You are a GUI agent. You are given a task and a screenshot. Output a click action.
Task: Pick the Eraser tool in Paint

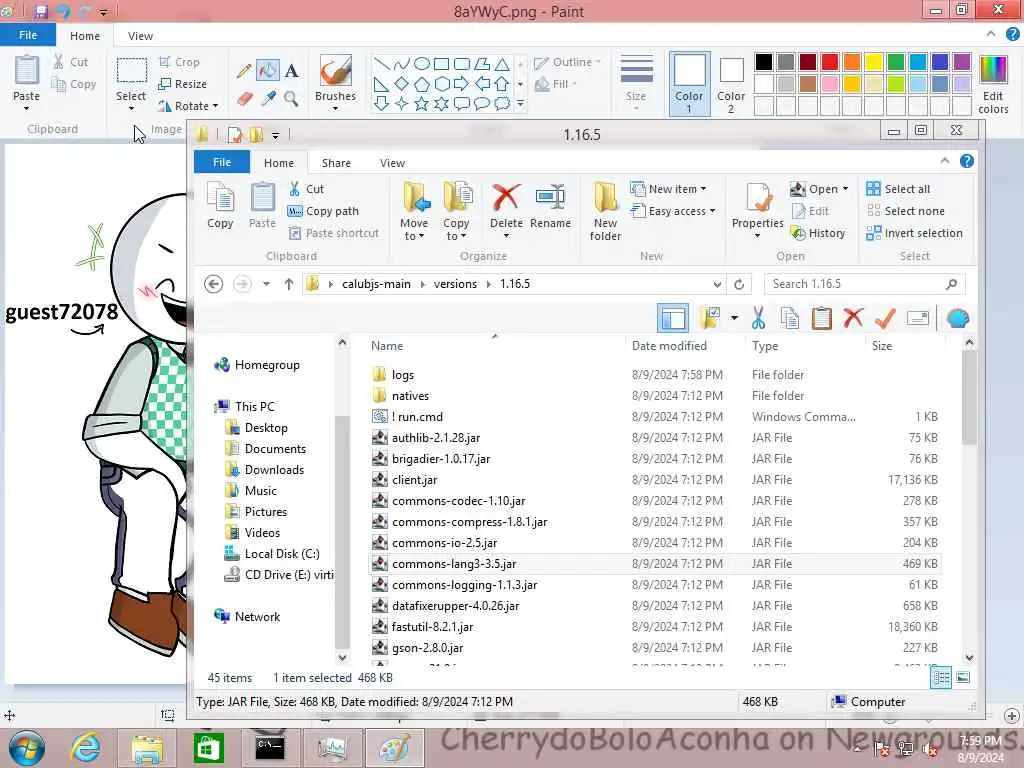pyautogui.click(x=244, y=99)
